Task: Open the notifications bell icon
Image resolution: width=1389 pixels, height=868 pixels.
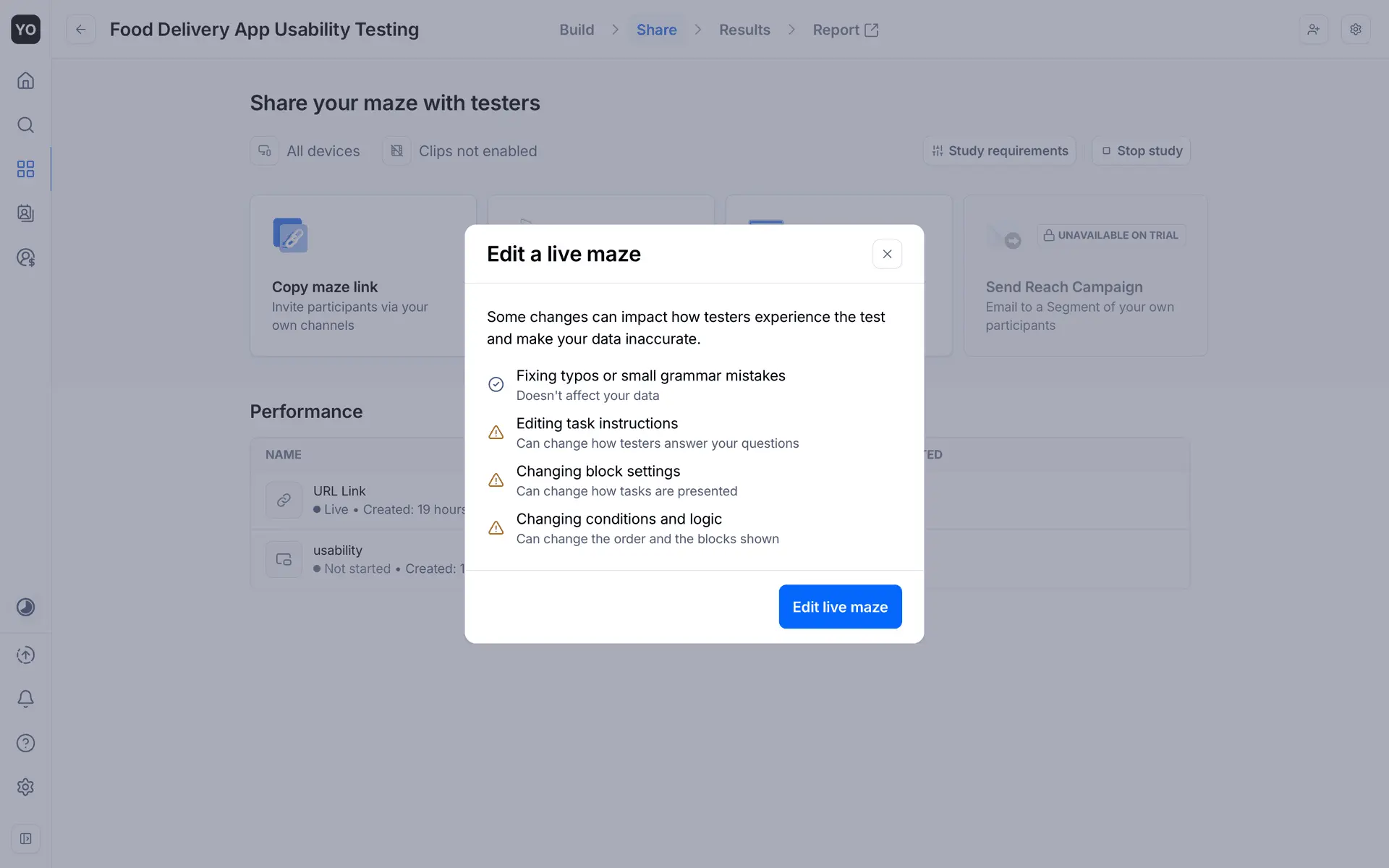Action: pos(25,699)
